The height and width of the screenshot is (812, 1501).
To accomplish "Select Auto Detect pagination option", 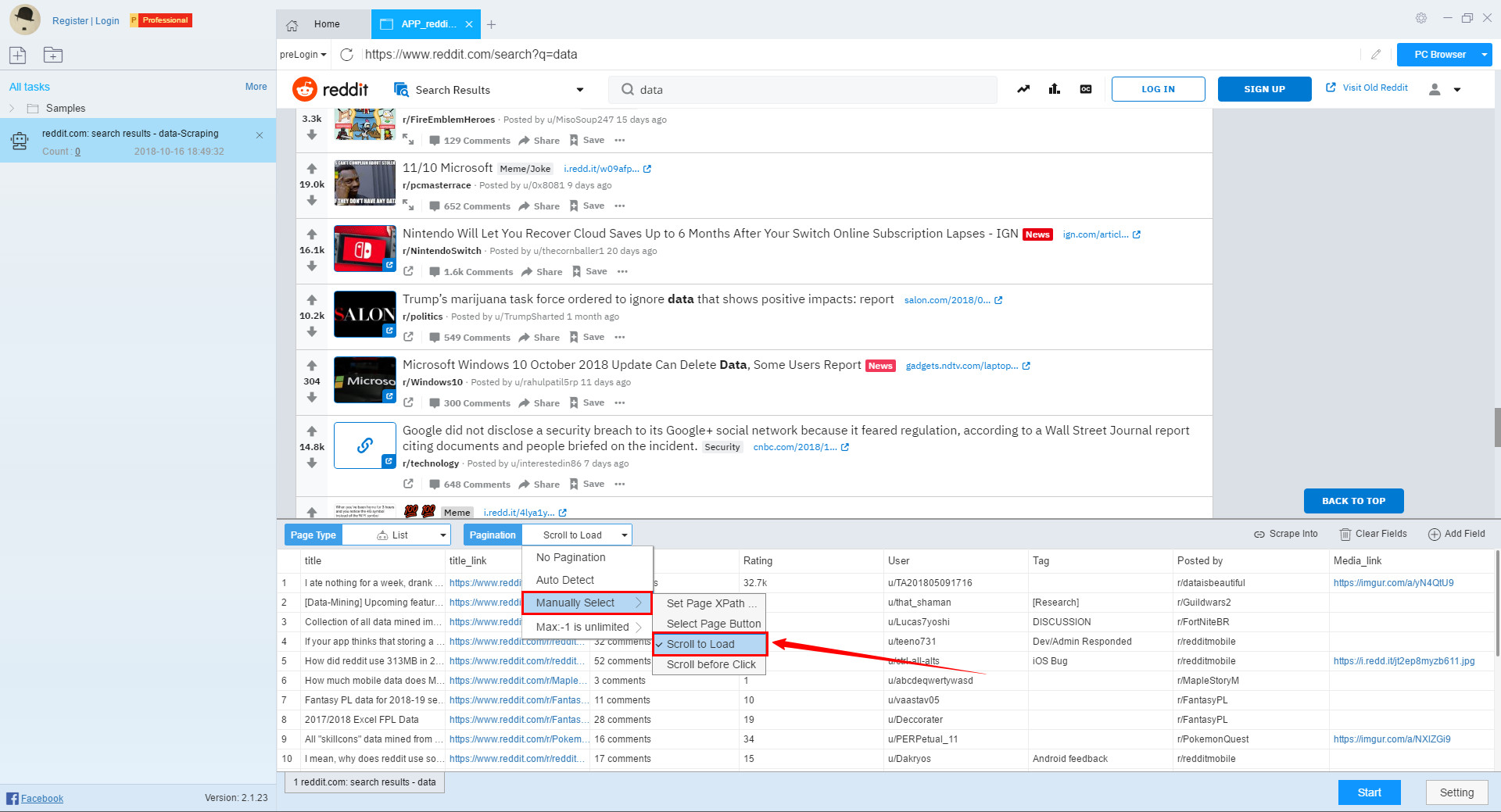I will pyautogui.click(x=587, y=580).
